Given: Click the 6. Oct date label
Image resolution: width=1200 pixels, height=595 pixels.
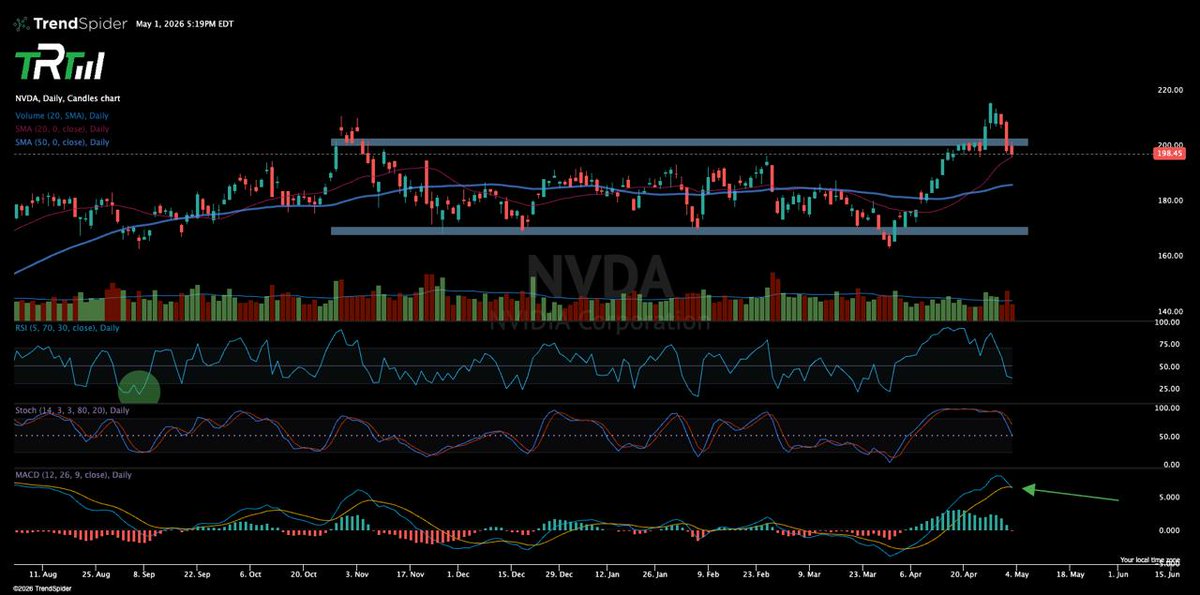Looking at the screenshot, I should pos(250,577).
